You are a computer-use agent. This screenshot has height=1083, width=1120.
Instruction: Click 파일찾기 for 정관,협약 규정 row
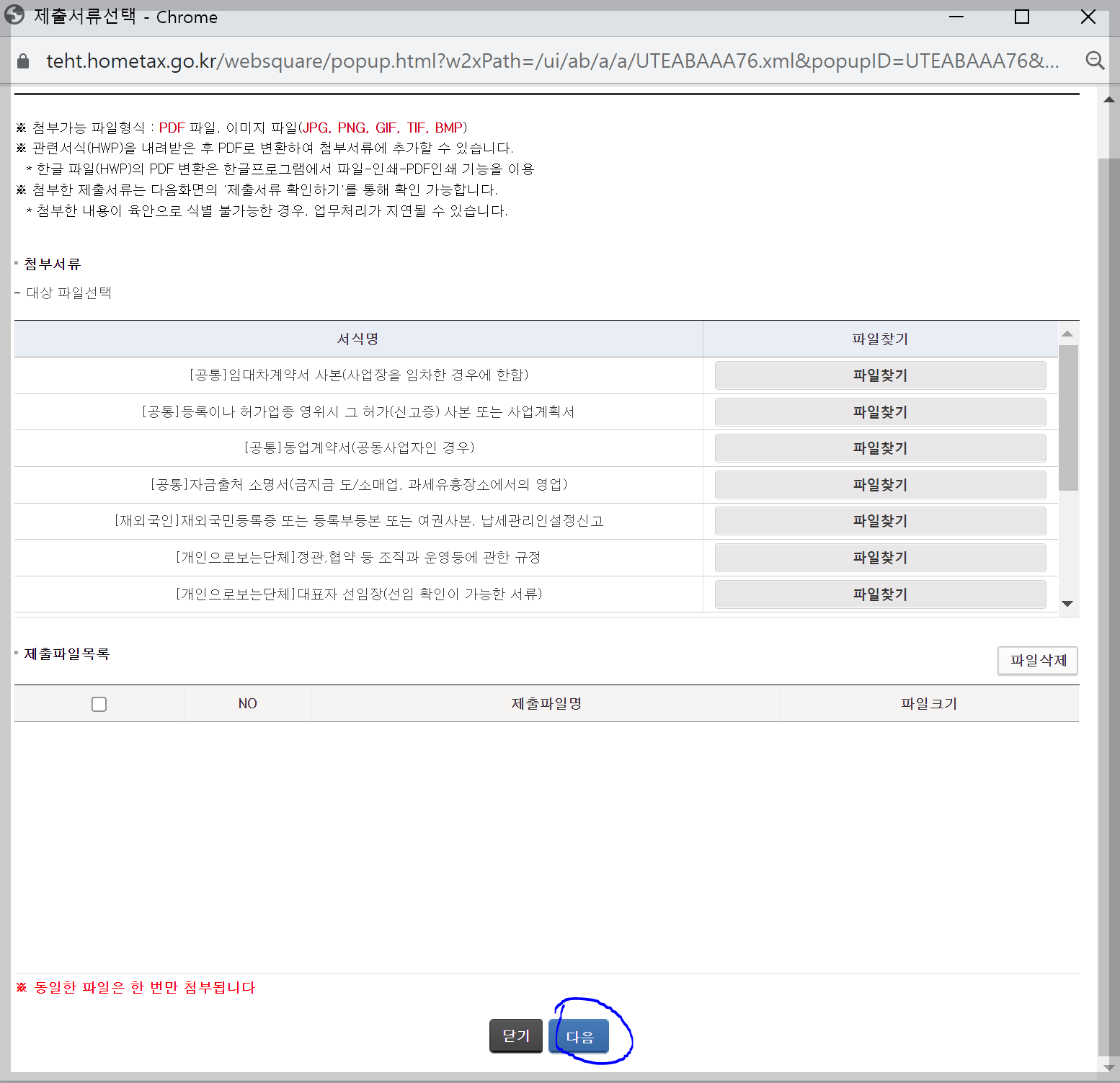pyautogui.click(x=879, y=557)
